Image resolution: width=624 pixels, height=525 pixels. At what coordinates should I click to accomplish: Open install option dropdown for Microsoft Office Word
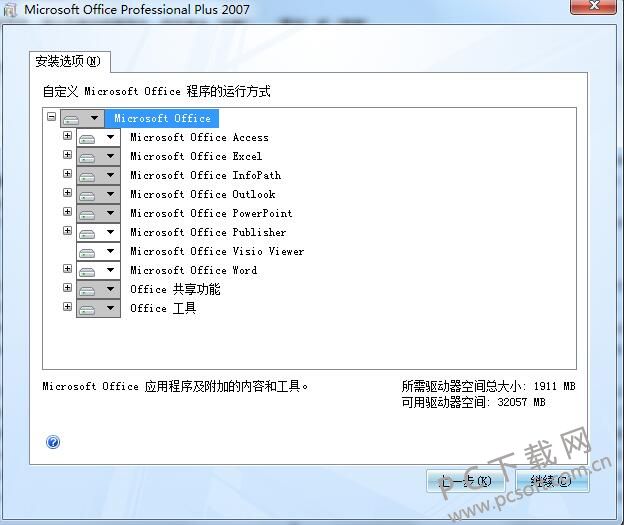(x=98, y=270)
